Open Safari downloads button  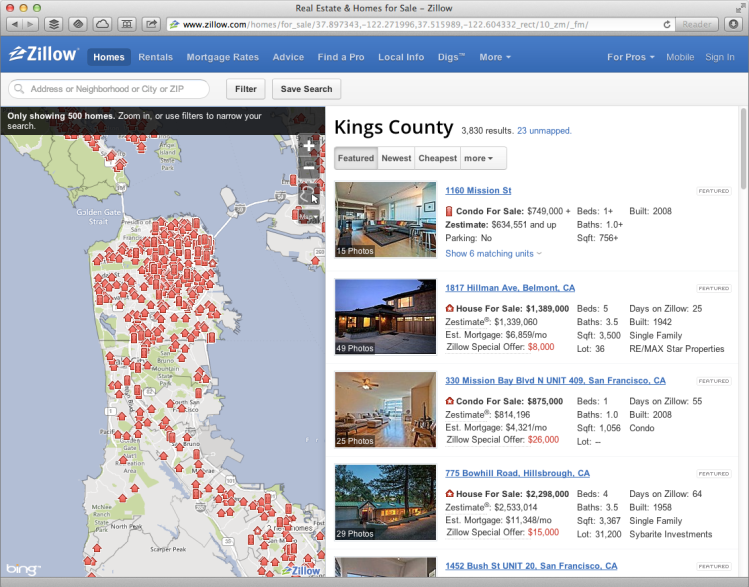click(x=734, y=24)
